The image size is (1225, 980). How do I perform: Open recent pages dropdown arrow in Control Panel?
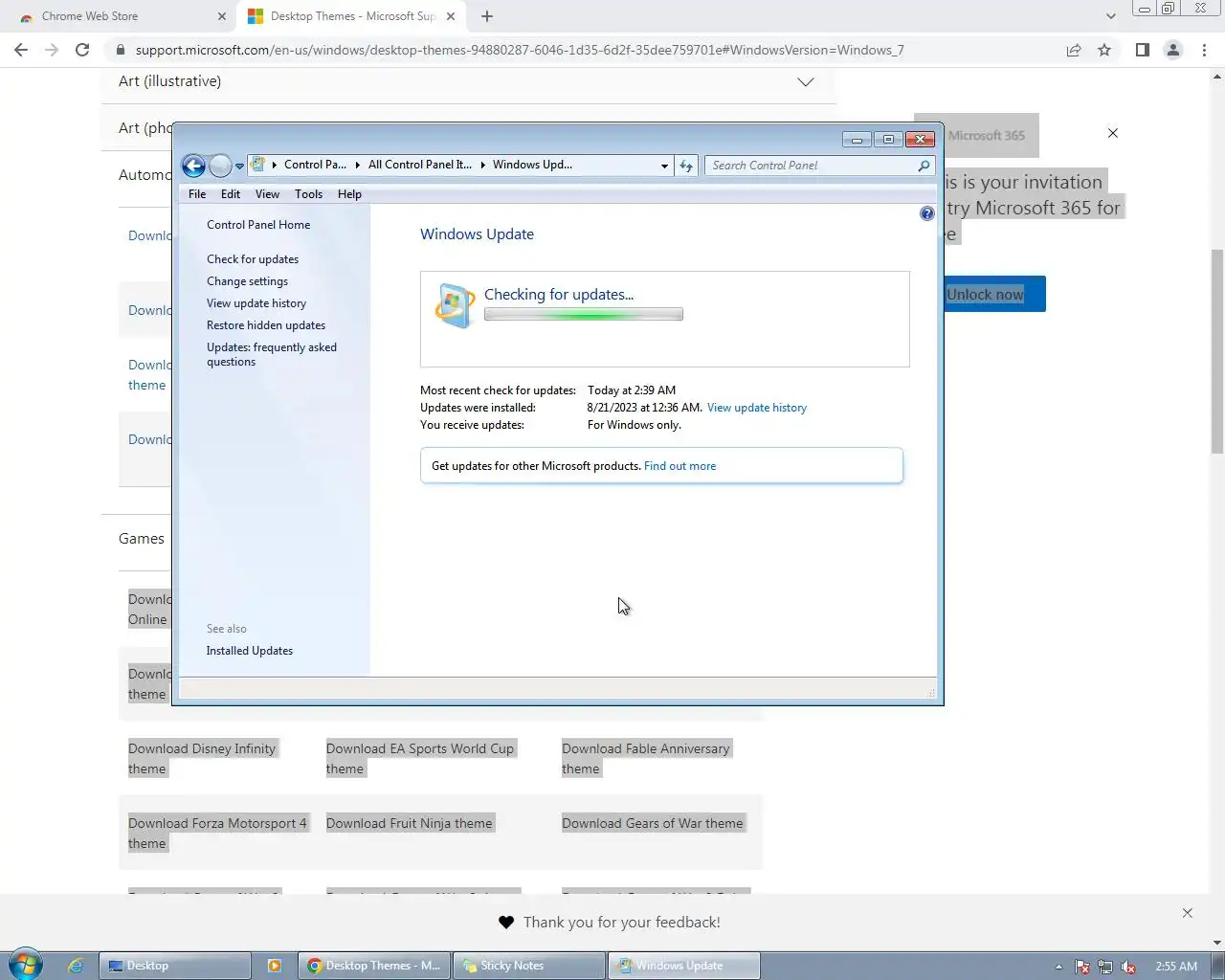[239, 167]
